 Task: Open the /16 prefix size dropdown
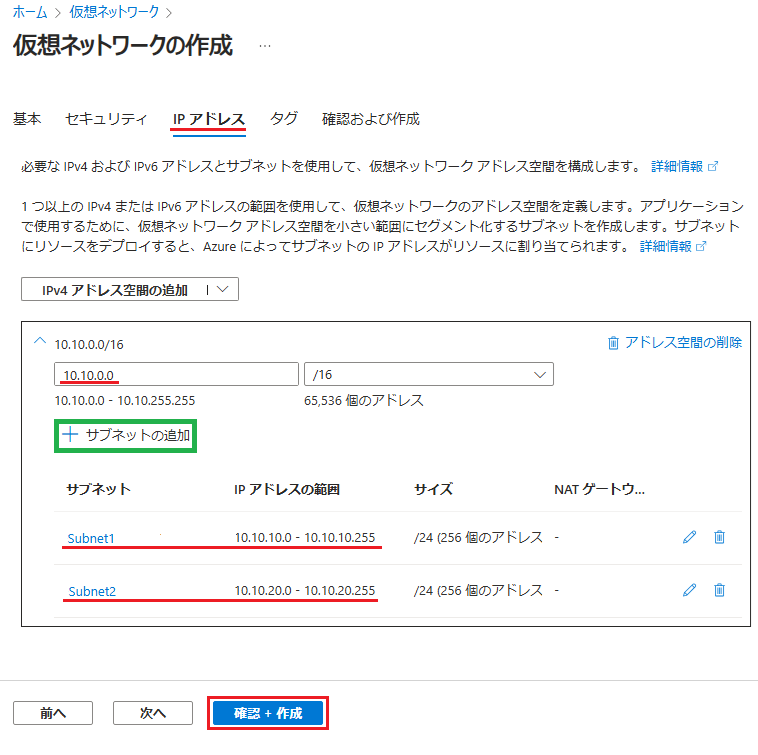pyautogui.click(x=429, y=375)
